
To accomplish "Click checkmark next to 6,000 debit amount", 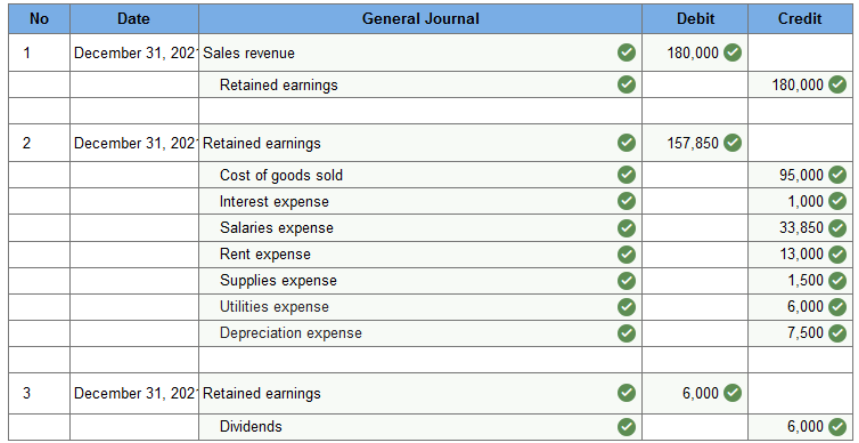I will (x=732, y=393).
